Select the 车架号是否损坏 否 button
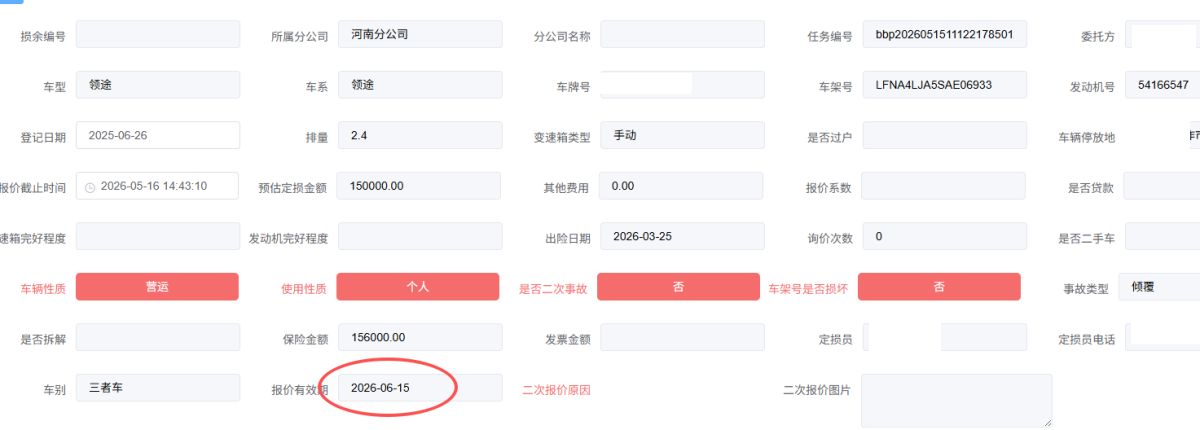The width and height of the screenshot is (1200, 430). 939,287
